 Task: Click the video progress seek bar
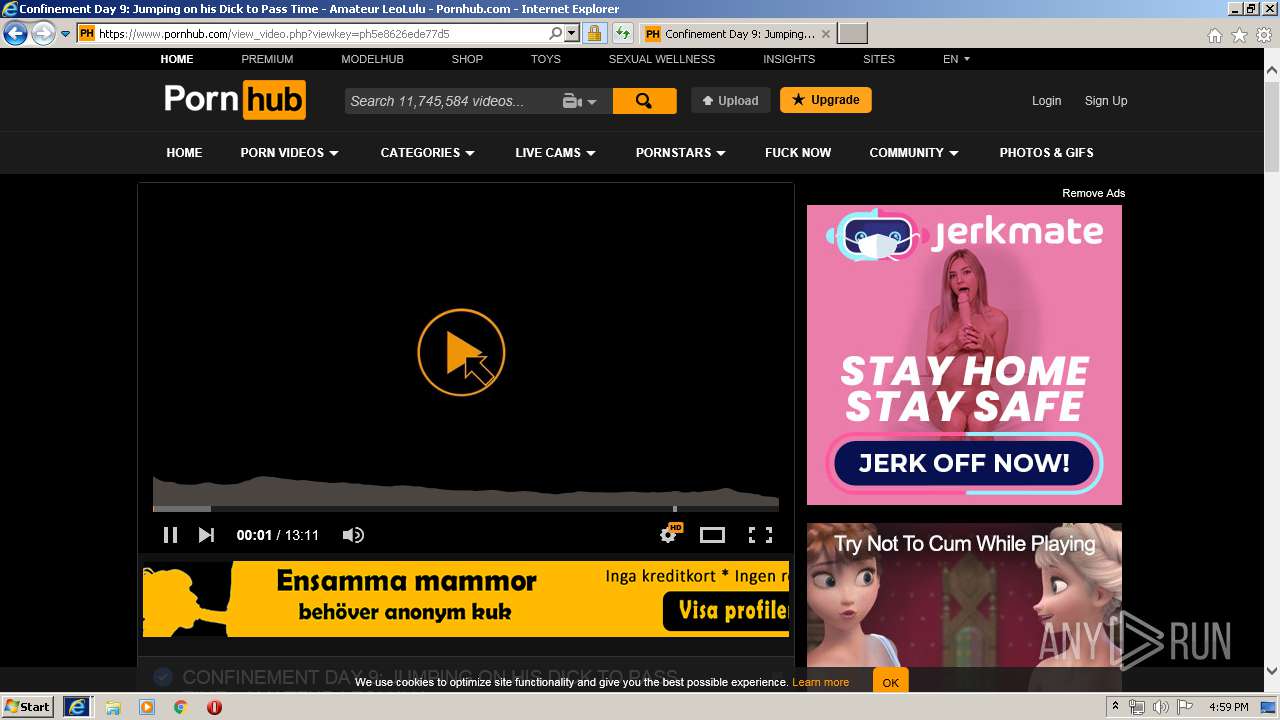tap(466, 509)
